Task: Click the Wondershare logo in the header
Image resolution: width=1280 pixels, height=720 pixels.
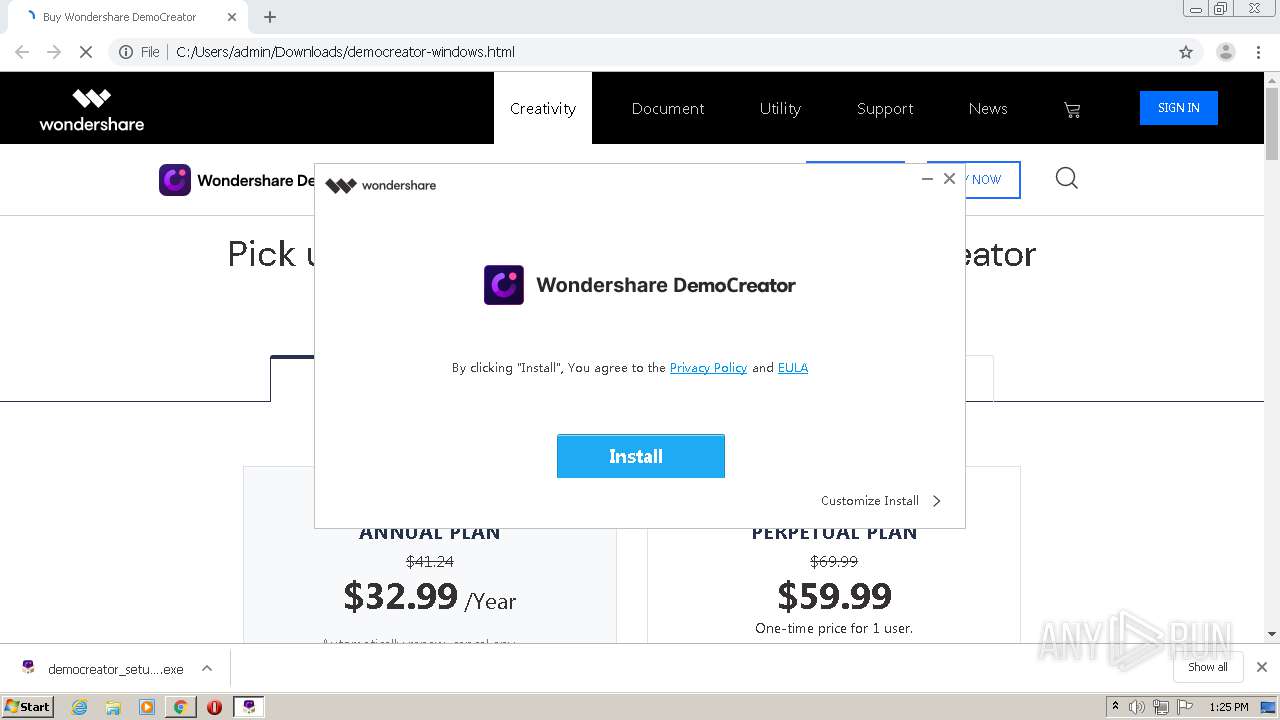Action: (92, 110)
